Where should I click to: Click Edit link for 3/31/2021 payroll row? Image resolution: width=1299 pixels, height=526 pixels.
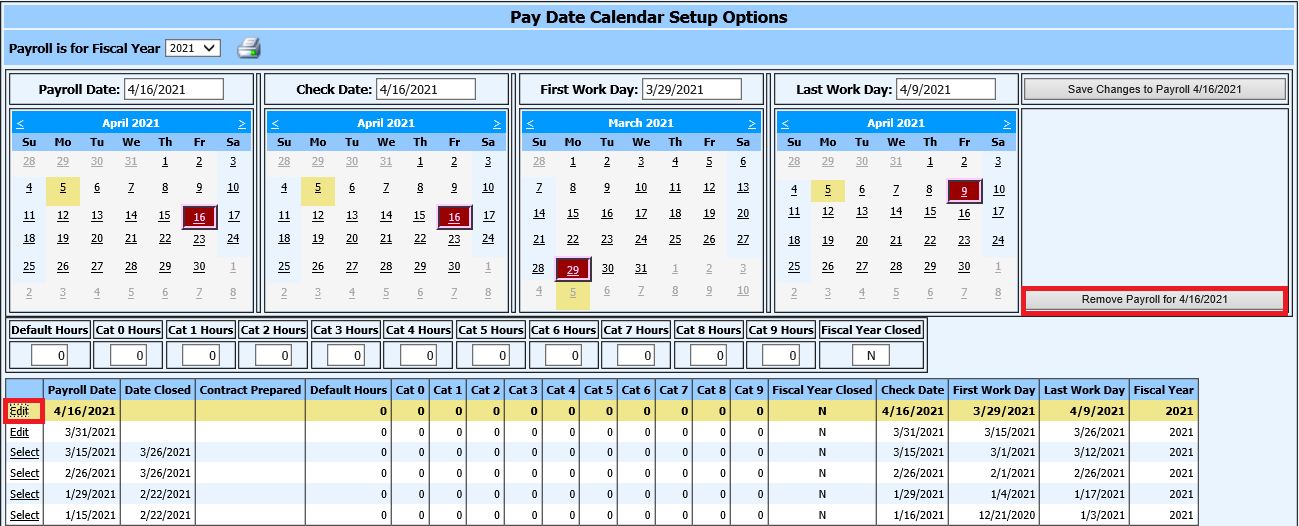pos(20,432)
